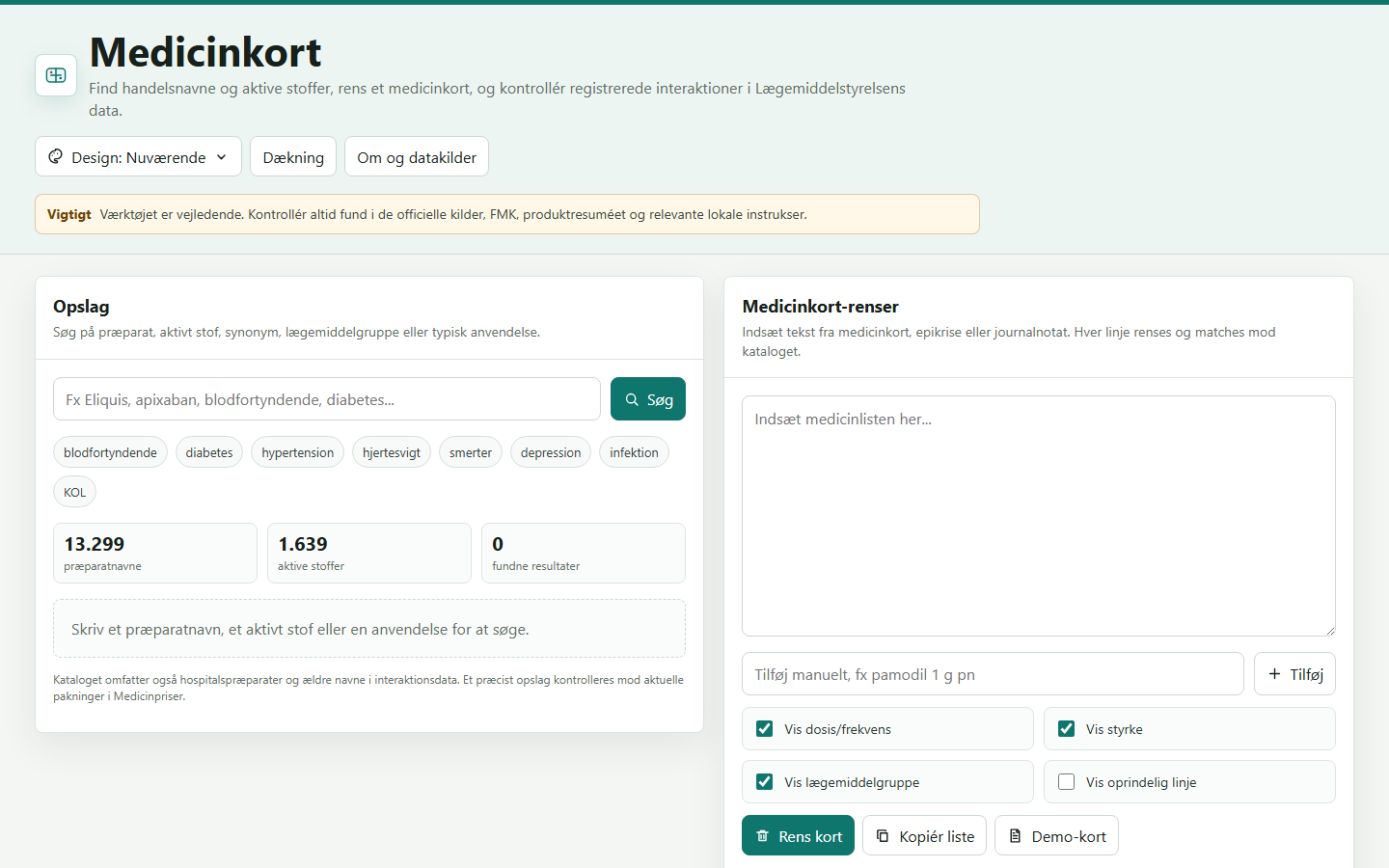Click the 13.299 præparatnavne stat card
Screen dimensions: 1389x868
click(x=155, y=554)
